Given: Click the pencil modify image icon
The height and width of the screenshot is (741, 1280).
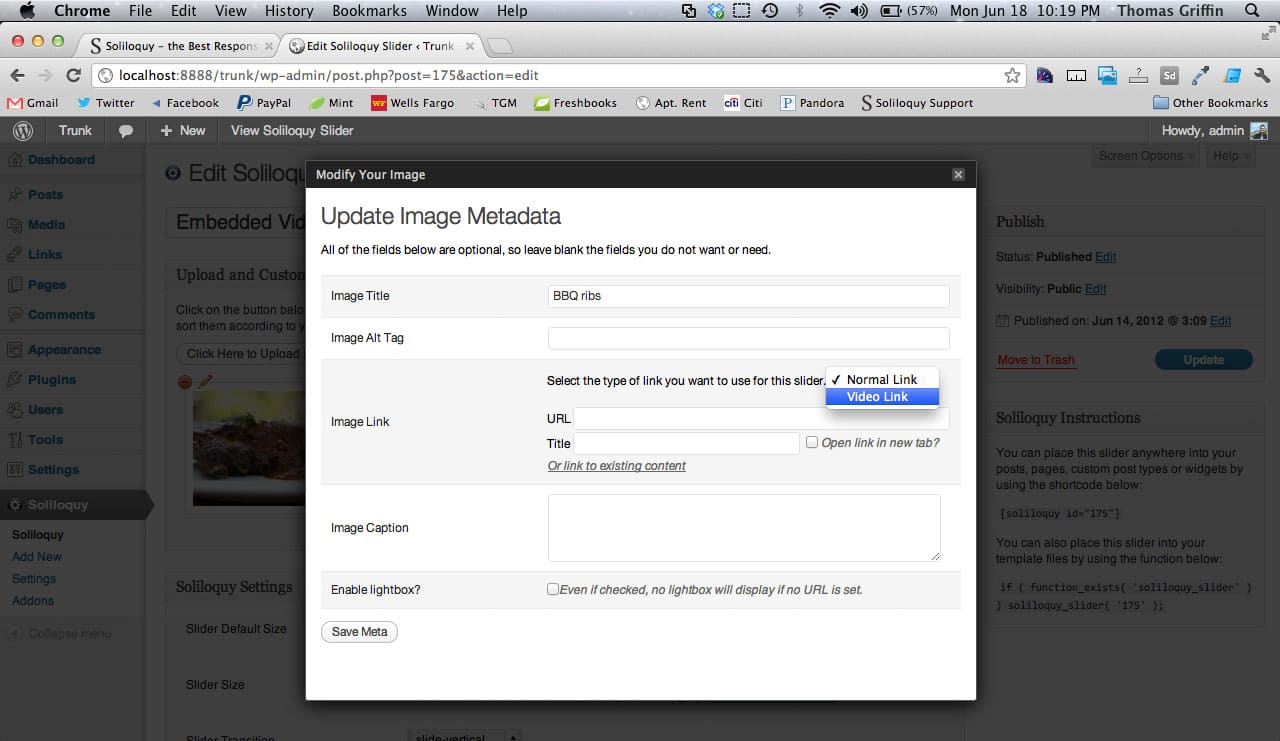Looking at the screenshot, I should (205, 381).
